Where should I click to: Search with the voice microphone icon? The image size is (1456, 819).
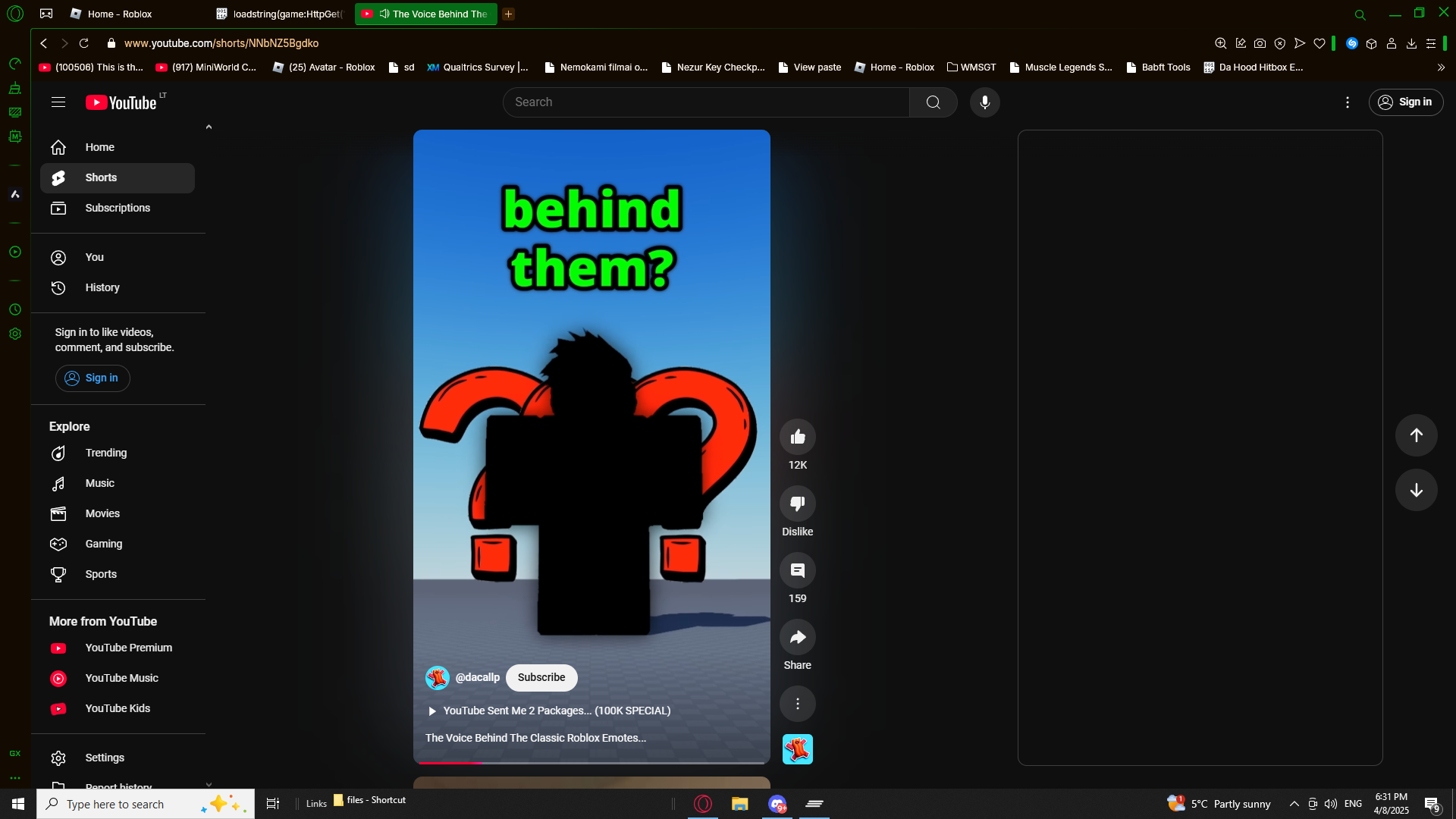pyautogui.click(x=984, y=102)
